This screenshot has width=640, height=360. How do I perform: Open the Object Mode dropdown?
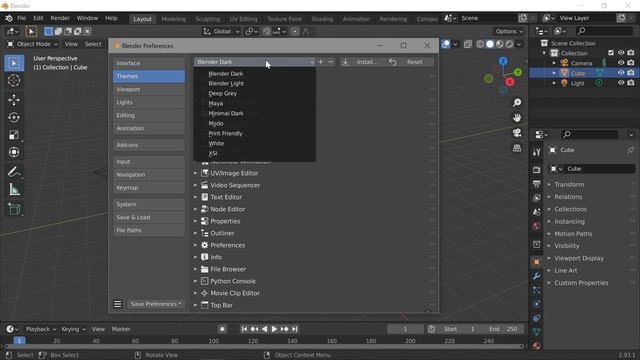point(33,44)
